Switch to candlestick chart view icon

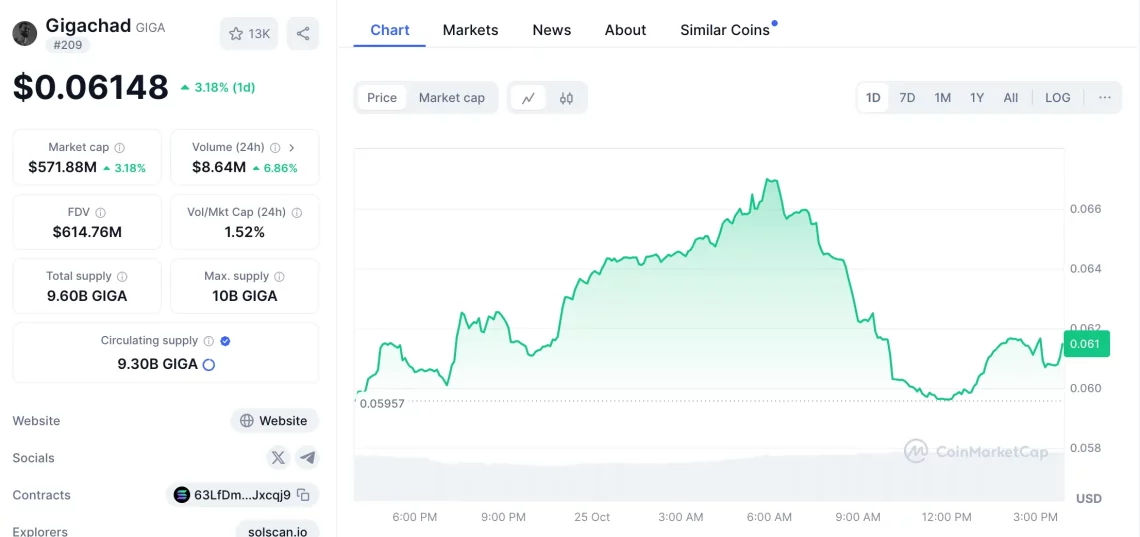566,98
